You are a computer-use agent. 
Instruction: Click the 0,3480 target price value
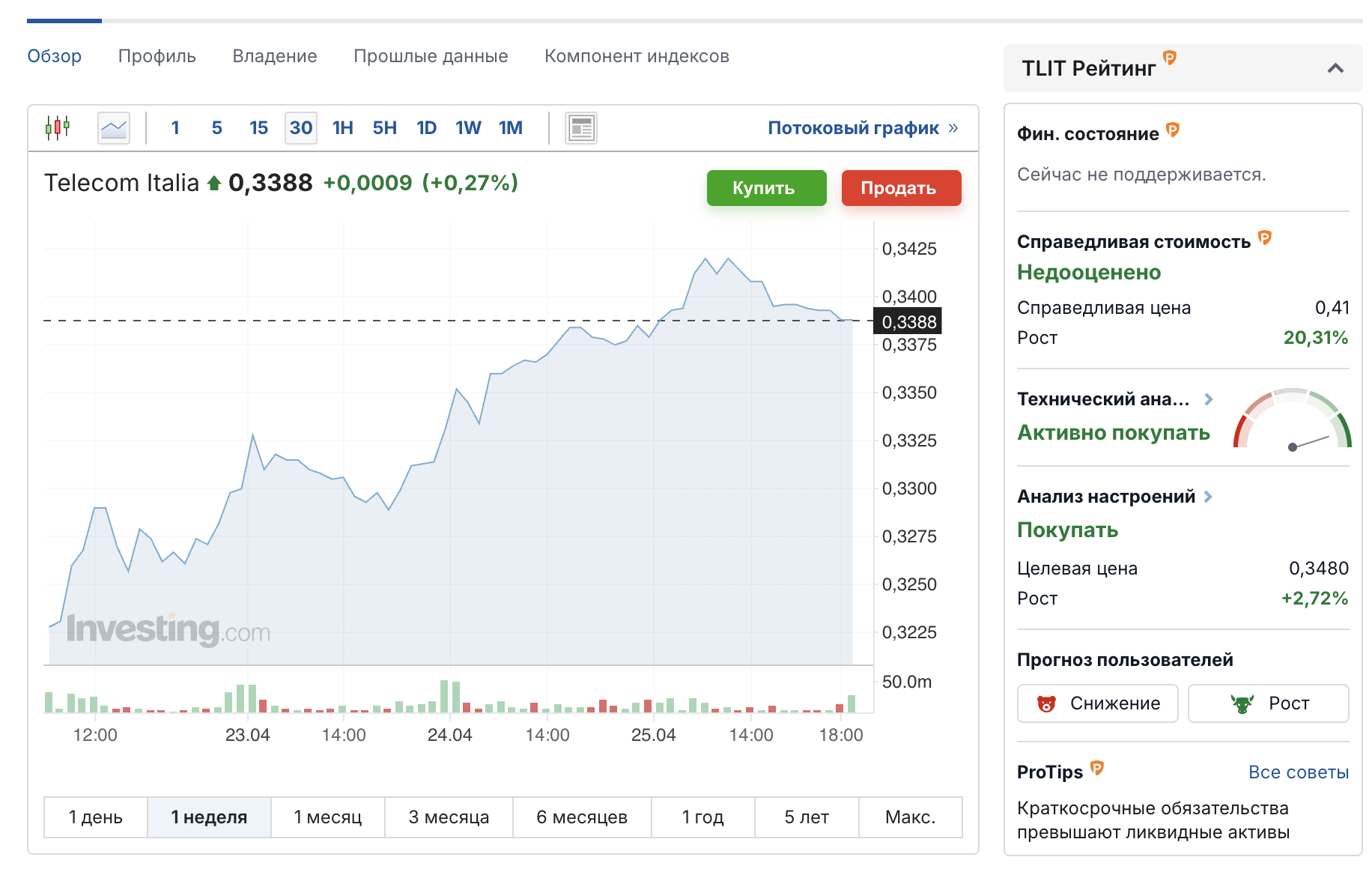coord(1319,569)
